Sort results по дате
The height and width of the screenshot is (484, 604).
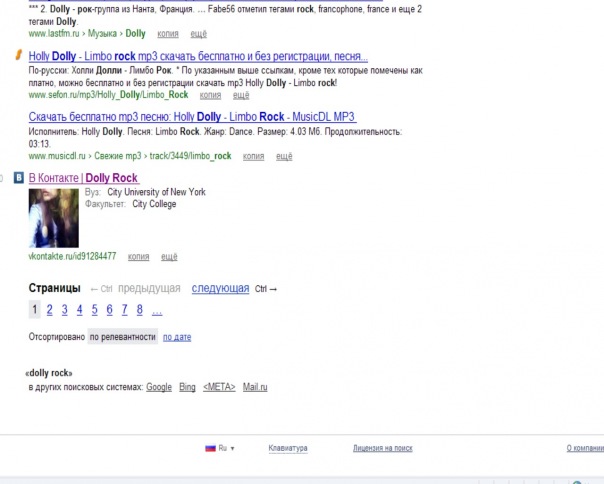click(177, 337)
